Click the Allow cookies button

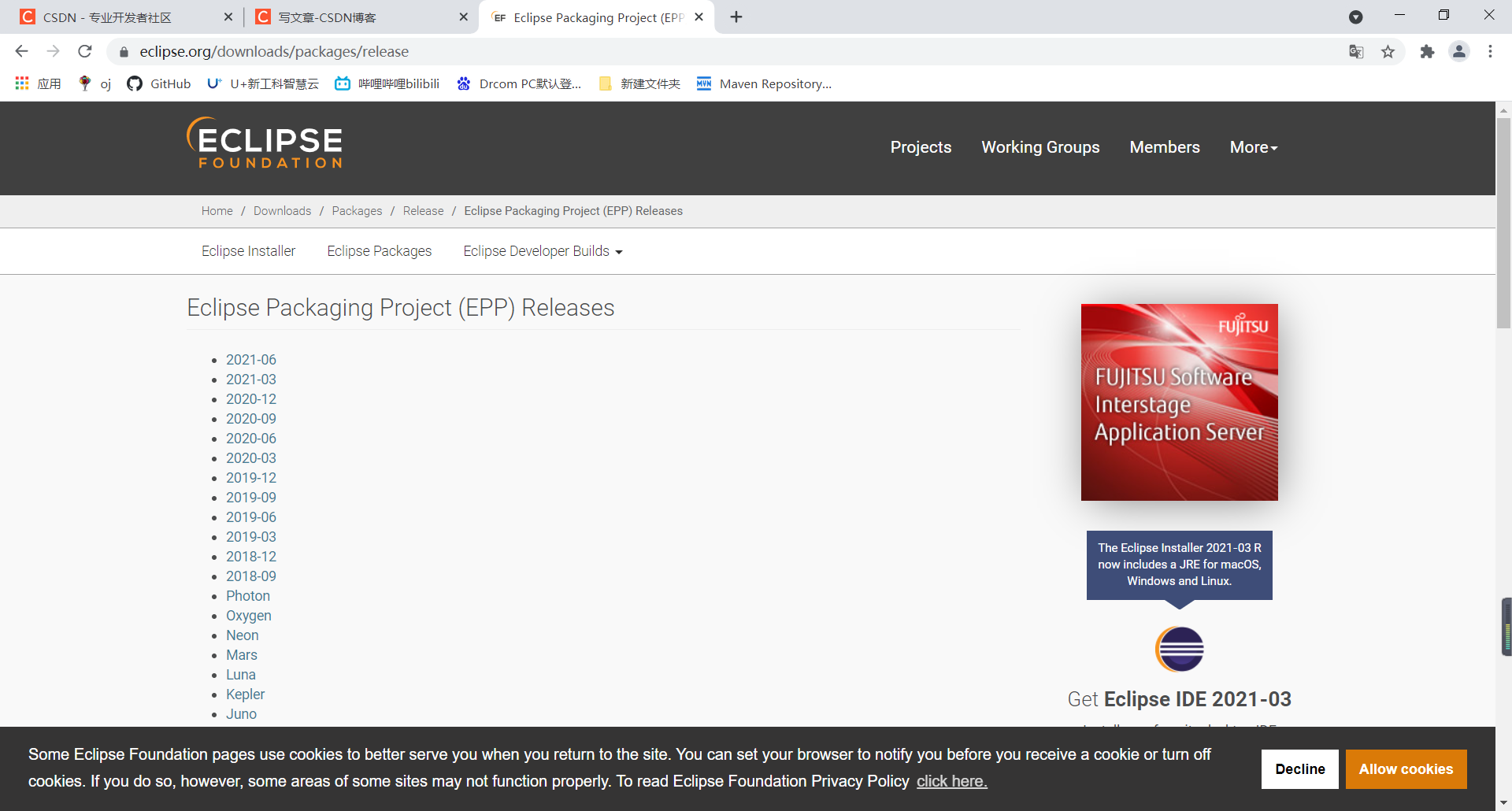pos(1406,769)
